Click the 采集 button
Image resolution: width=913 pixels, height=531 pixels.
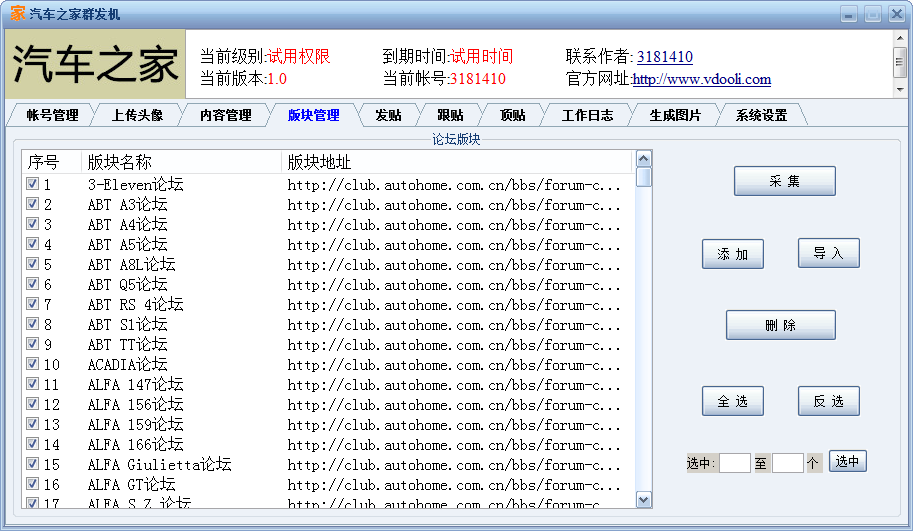[x=784, y=181]
